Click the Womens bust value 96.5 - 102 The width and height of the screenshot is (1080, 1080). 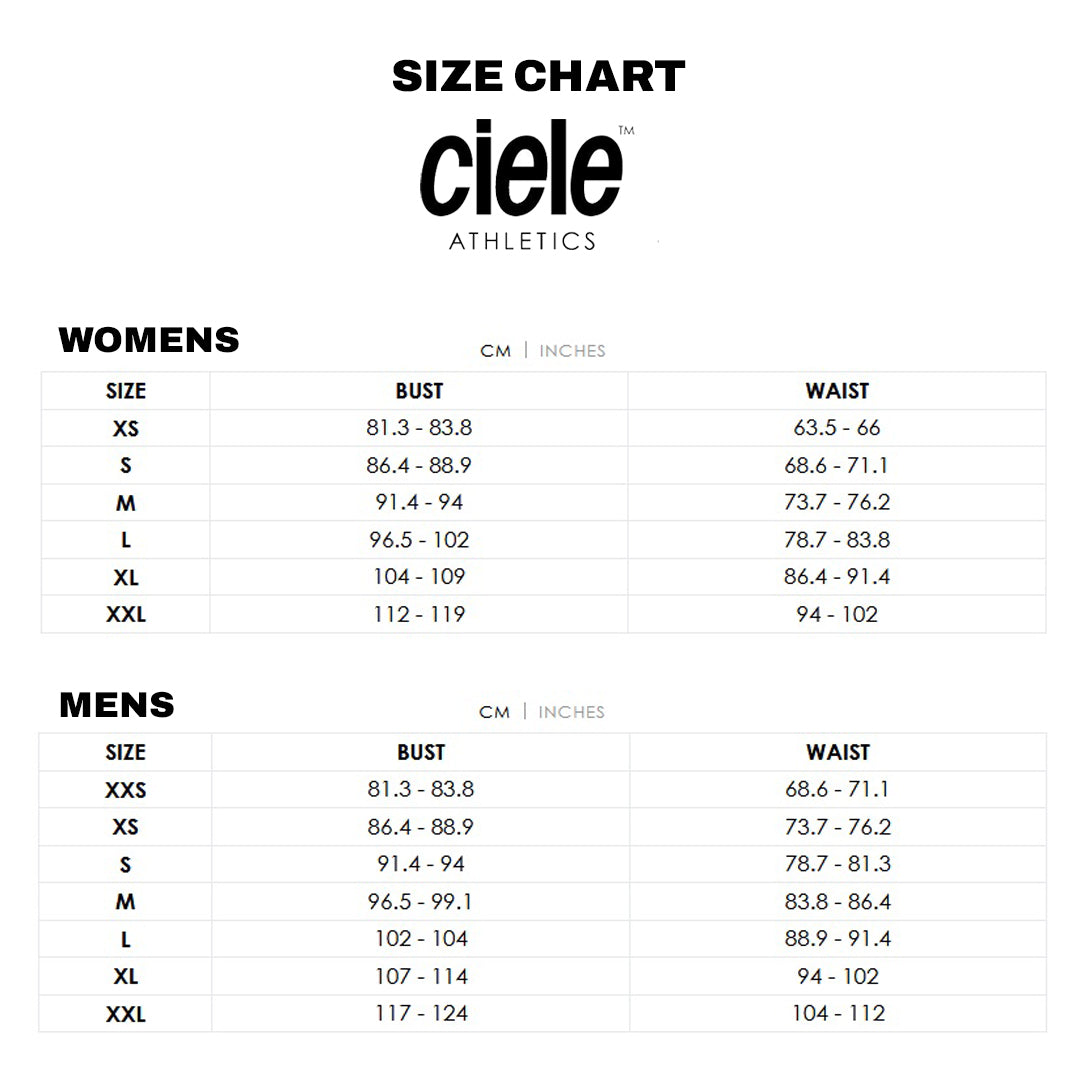419,540
